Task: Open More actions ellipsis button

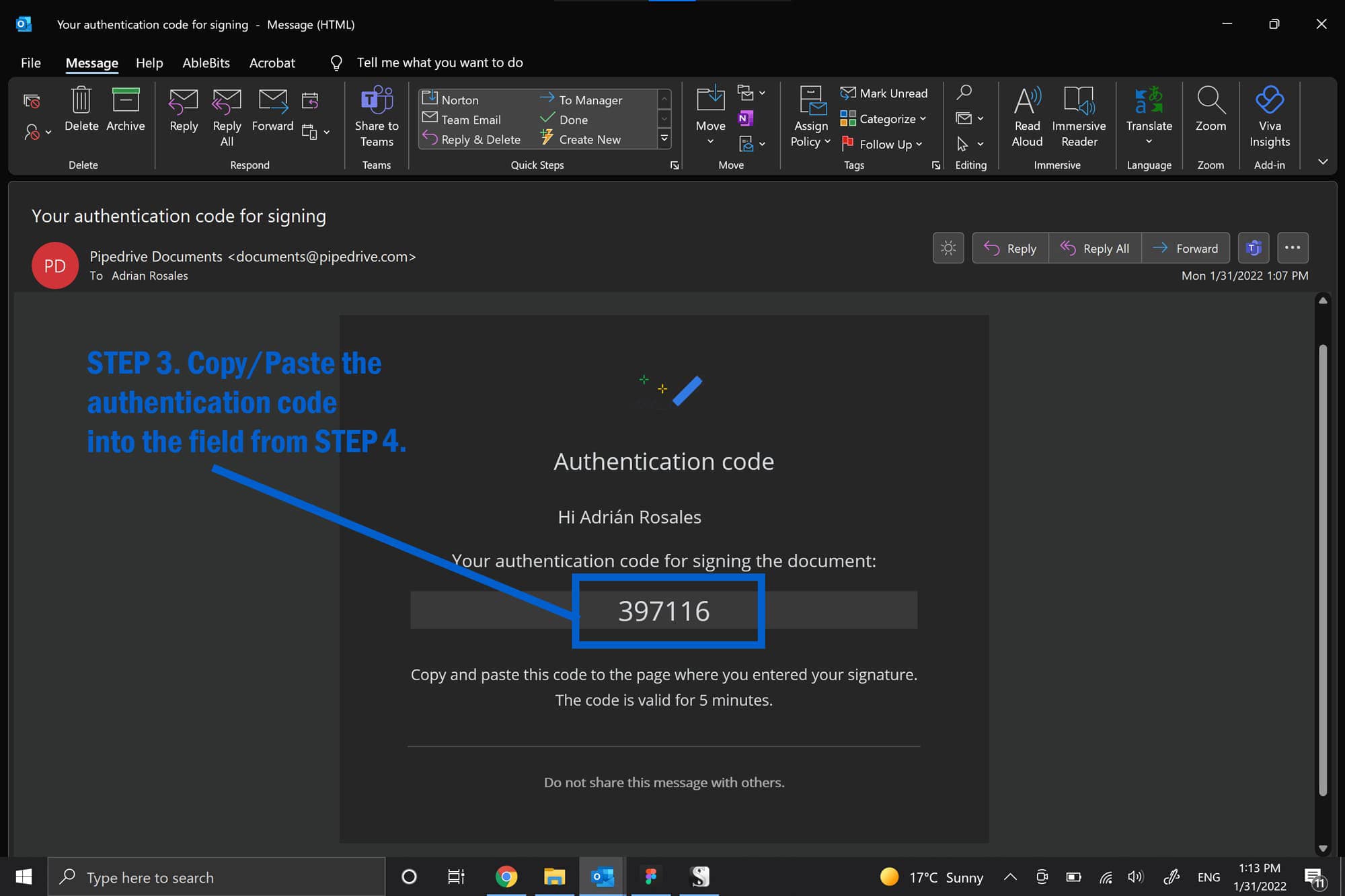Action: point(1293,248)
